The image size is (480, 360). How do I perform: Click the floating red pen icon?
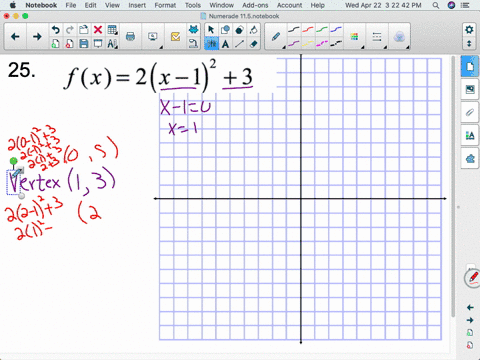pyautogui.click(x=473, y=278)
